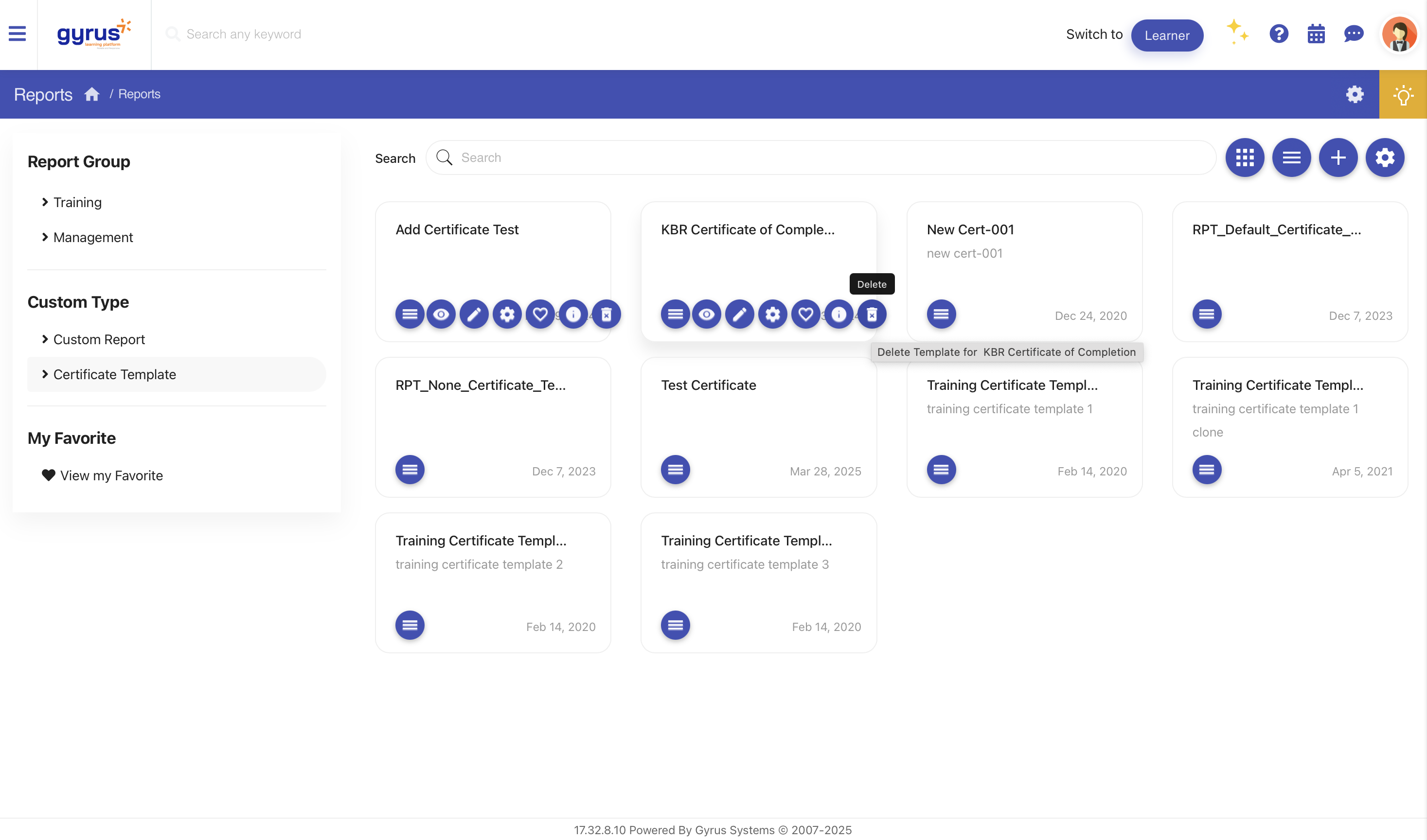The height and width of the screenshot is (840, 1427).
Task: Click the lightbulb tips icon
Action: [x=1403, y=94]
